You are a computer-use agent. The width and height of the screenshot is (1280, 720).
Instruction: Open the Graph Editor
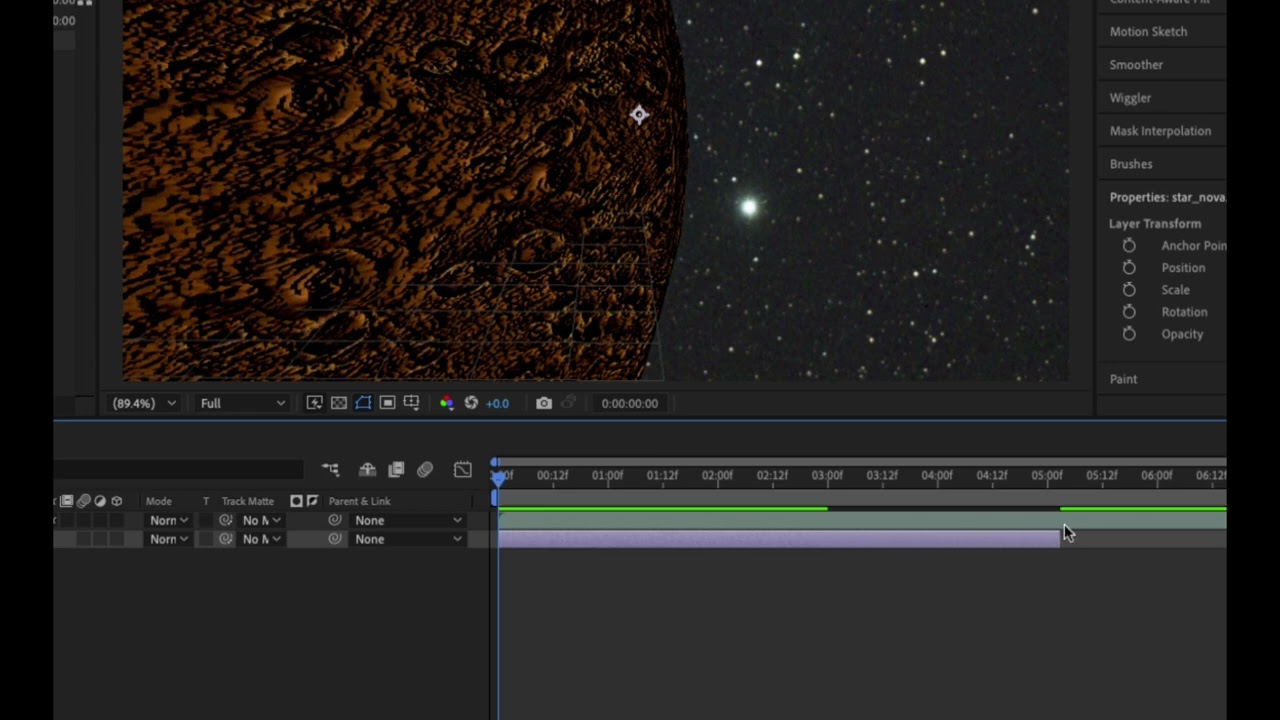[462, 469]
